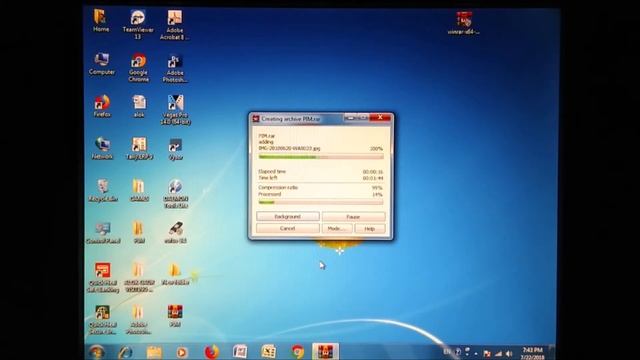Image resolution: width=640 pixels, height=360 pixels.
Task: Launch Google Chrome desktop shortcut
Action: pyautogui.click(x=138, y=67)
